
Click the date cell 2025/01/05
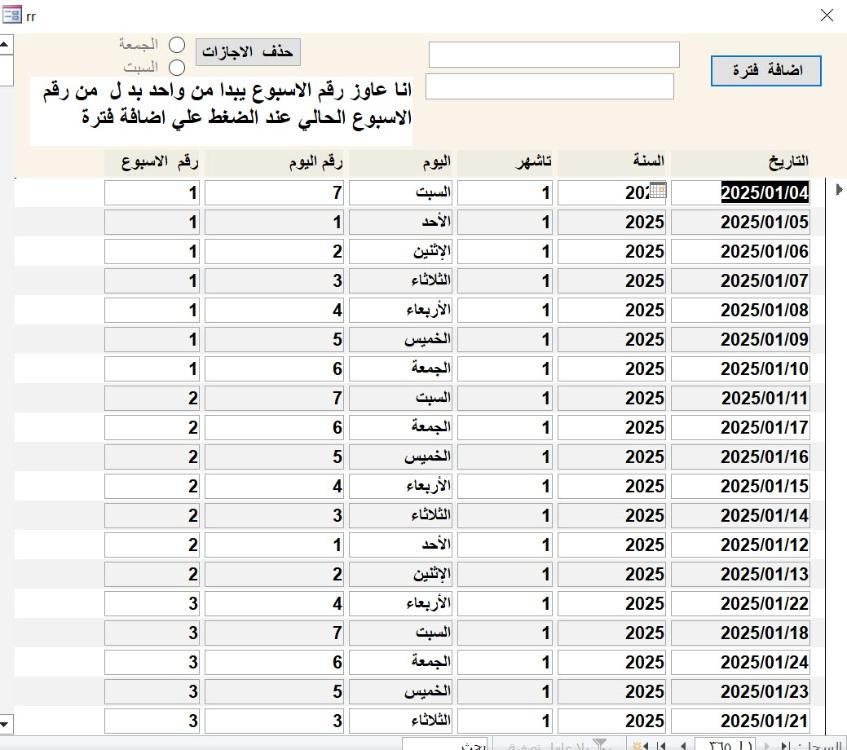click(740, 222)
